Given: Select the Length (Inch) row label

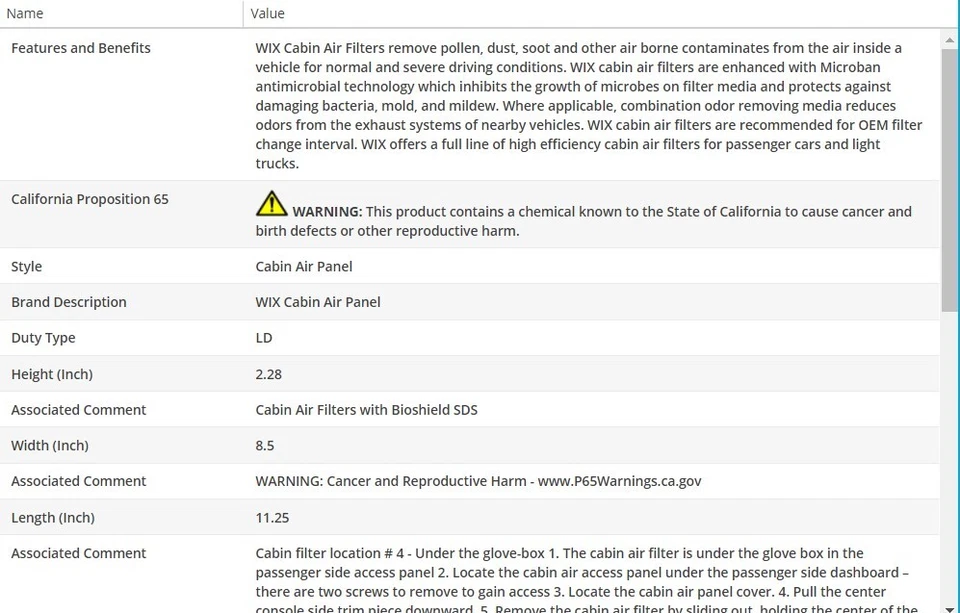Looking at the screenshot, I should 53,517.
